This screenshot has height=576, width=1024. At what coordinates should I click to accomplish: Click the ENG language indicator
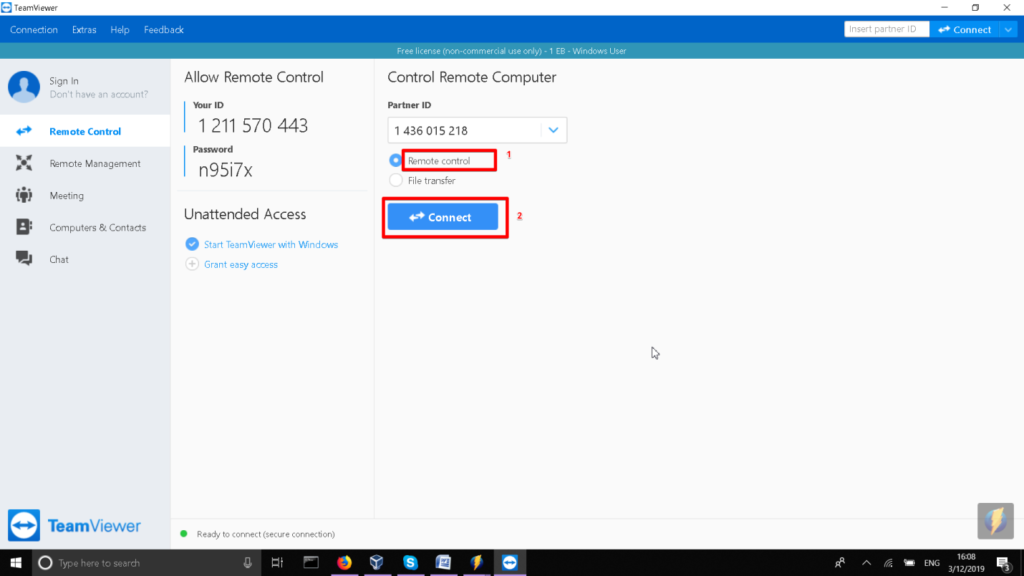tap(932, 562)
